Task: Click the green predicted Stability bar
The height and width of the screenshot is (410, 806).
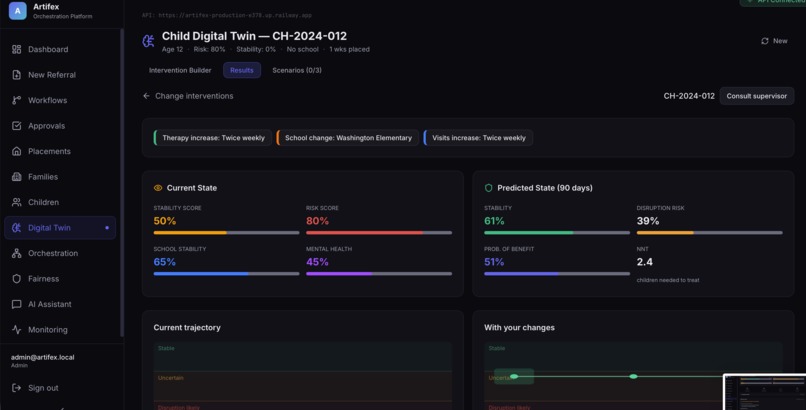Action: (557, 233)
